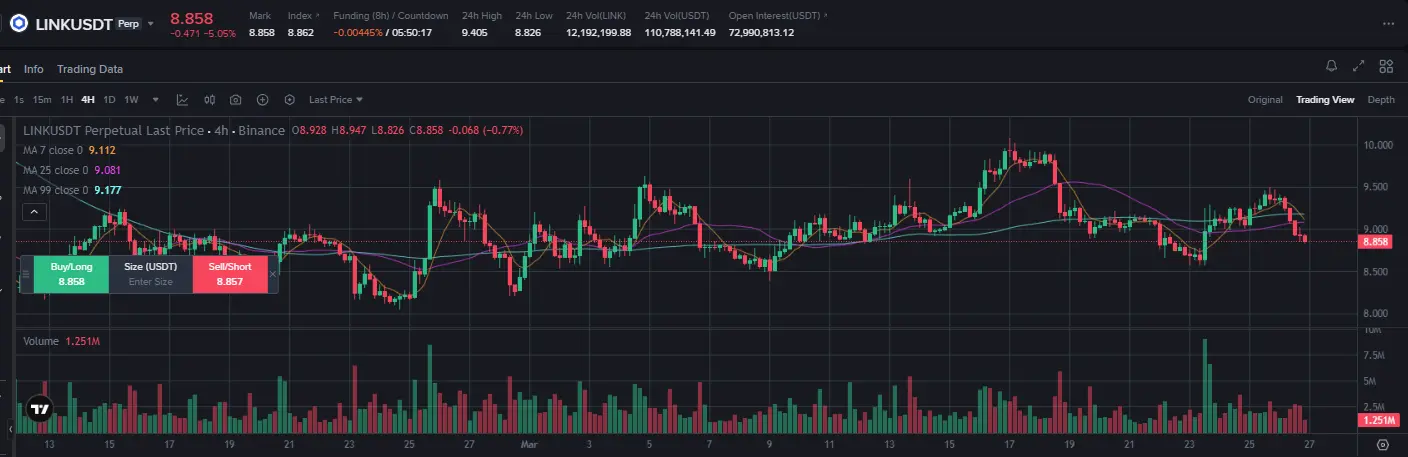Click the 10.000 price axis label
This screenshot has height=457, width=1408.
point(1378,145)
